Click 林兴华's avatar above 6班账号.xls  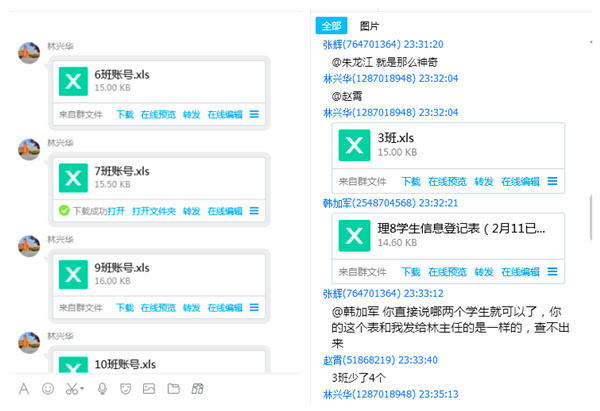[x=29, y=53]
